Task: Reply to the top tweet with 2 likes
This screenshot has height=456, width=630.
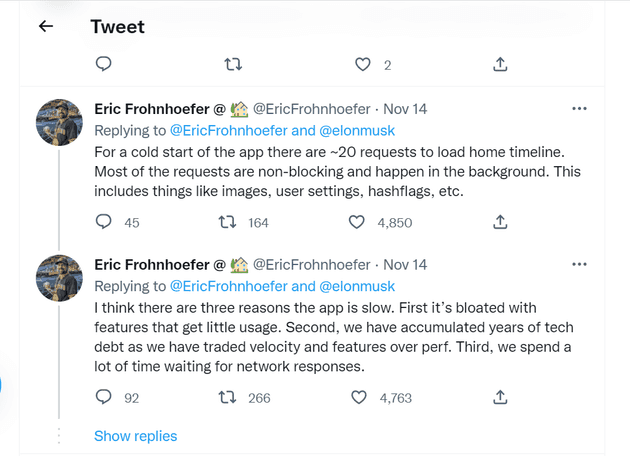Action: click(x=104, y=64)
